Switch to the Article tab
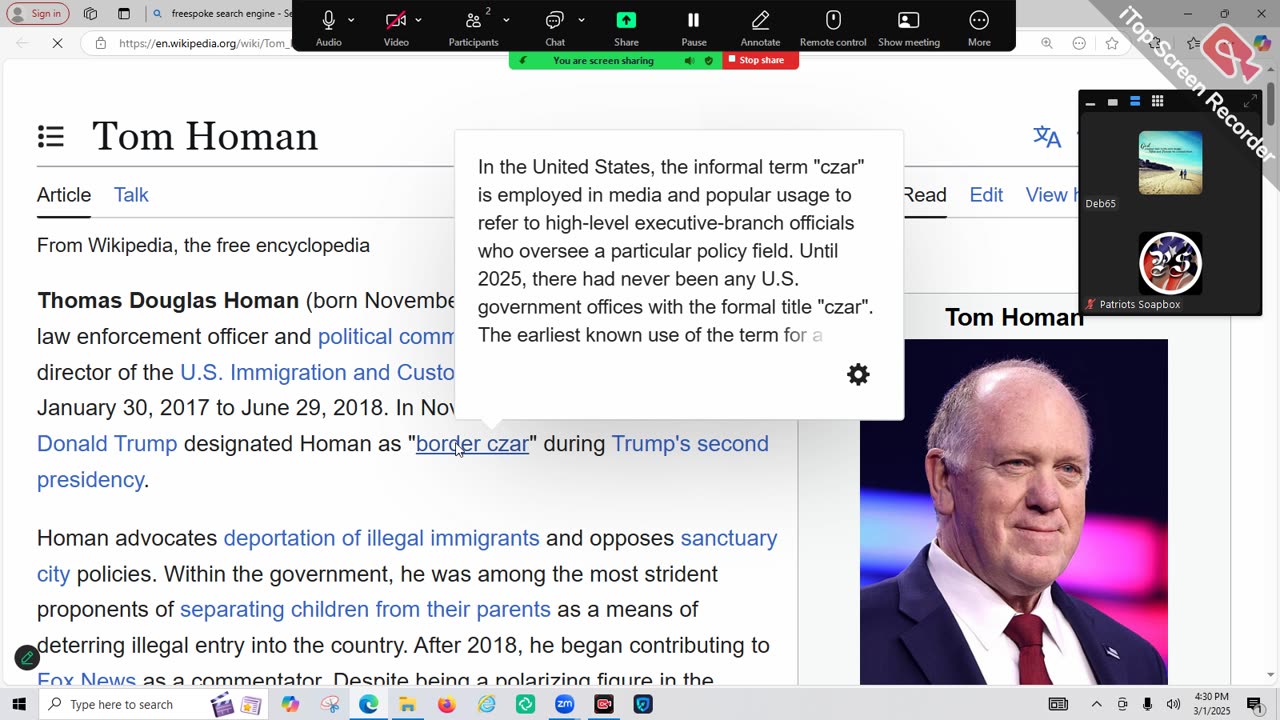1280x720 pixels. (64, 195)
